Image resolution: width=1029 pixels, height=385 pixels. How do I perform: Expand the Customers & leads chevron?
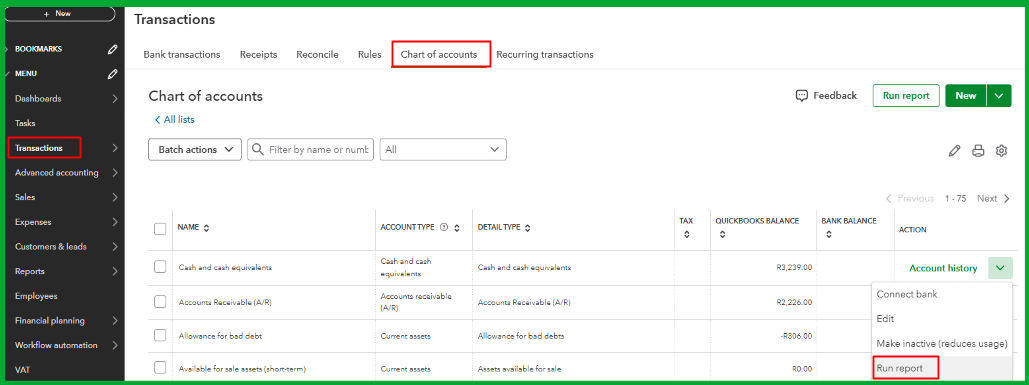click(115, 247)
